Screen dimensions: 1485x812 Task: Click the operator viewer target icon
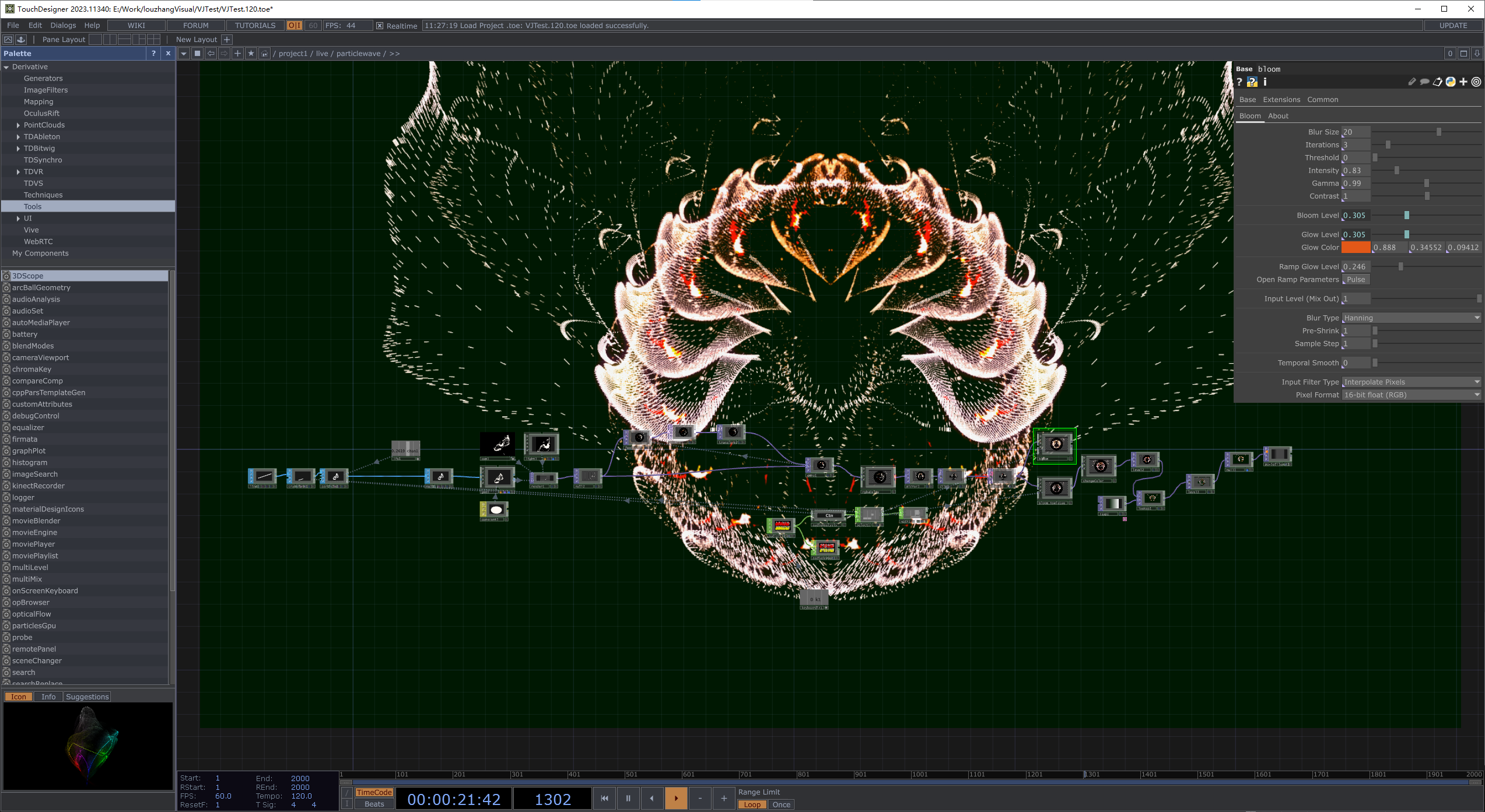[1476, 82]
